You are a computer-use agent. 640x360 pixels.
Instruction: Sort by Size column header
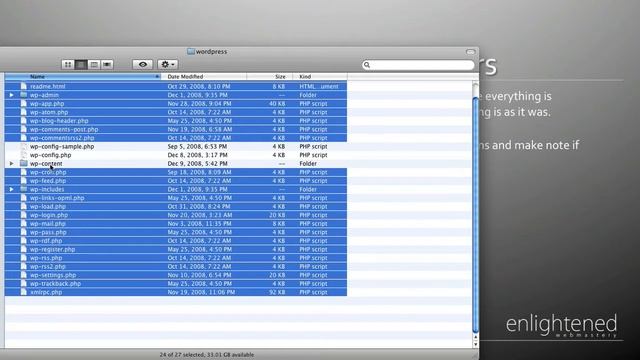pyautogui.click(x=270, y=77)
